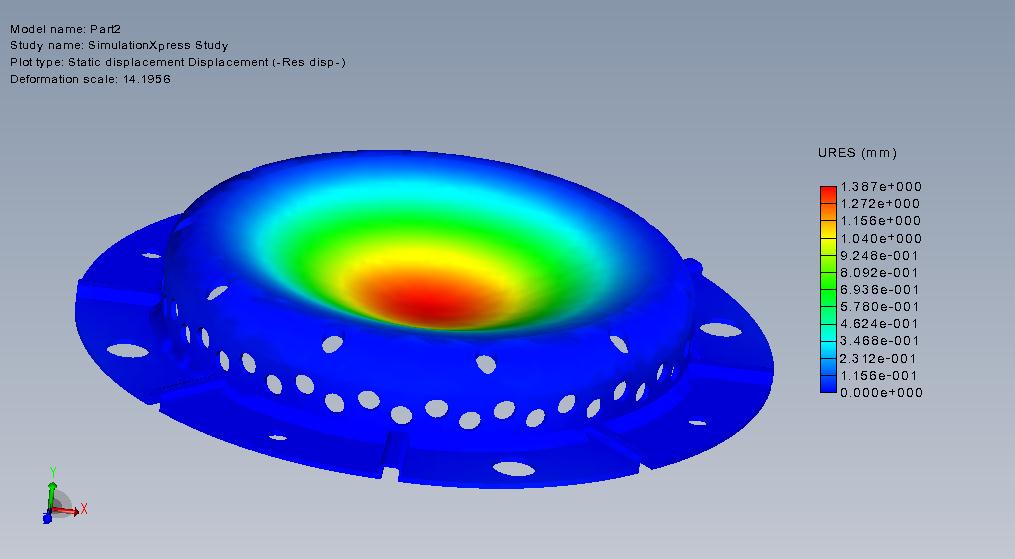Screen dimensions: 1015x559
Task: Click the 'Plot type: Static displacement' line
Action: pyautogui.click(x=178, y=62)
